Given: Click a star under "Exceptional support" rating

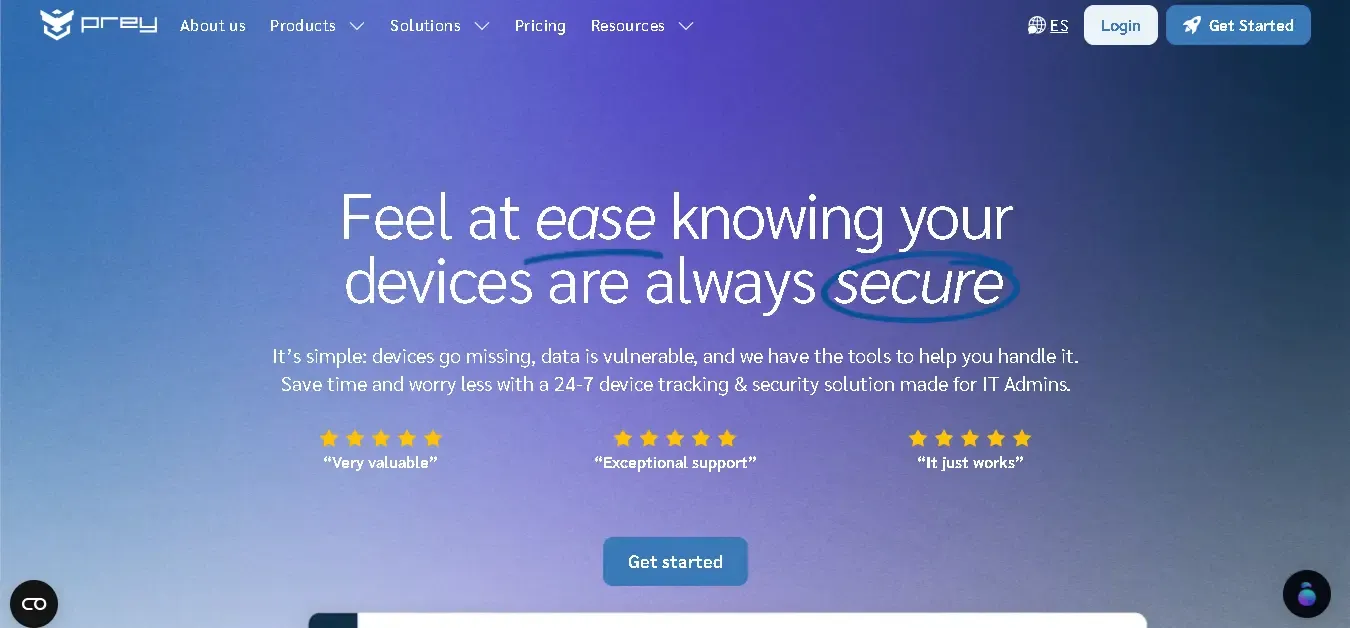Looking at the screenshot, I should coord(674,438).
